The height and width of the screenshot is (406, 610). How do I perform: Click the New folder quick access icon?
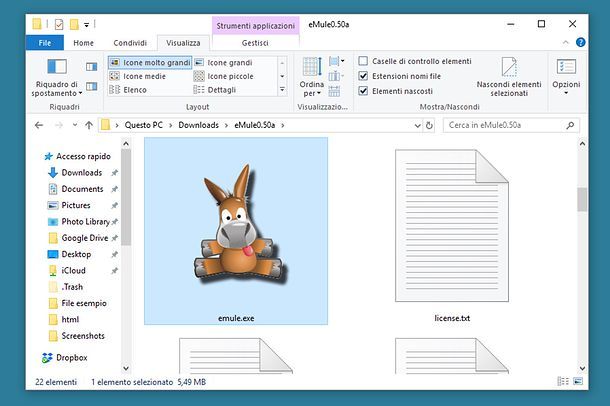tap(74, 24)
